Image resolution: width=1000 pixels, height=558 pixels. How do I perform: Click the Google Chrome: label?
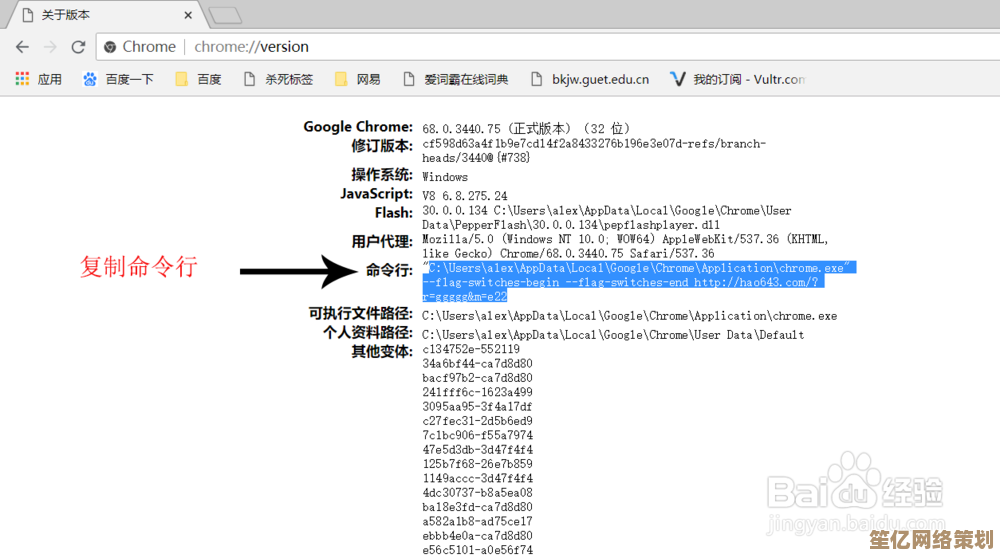[358, 127]
